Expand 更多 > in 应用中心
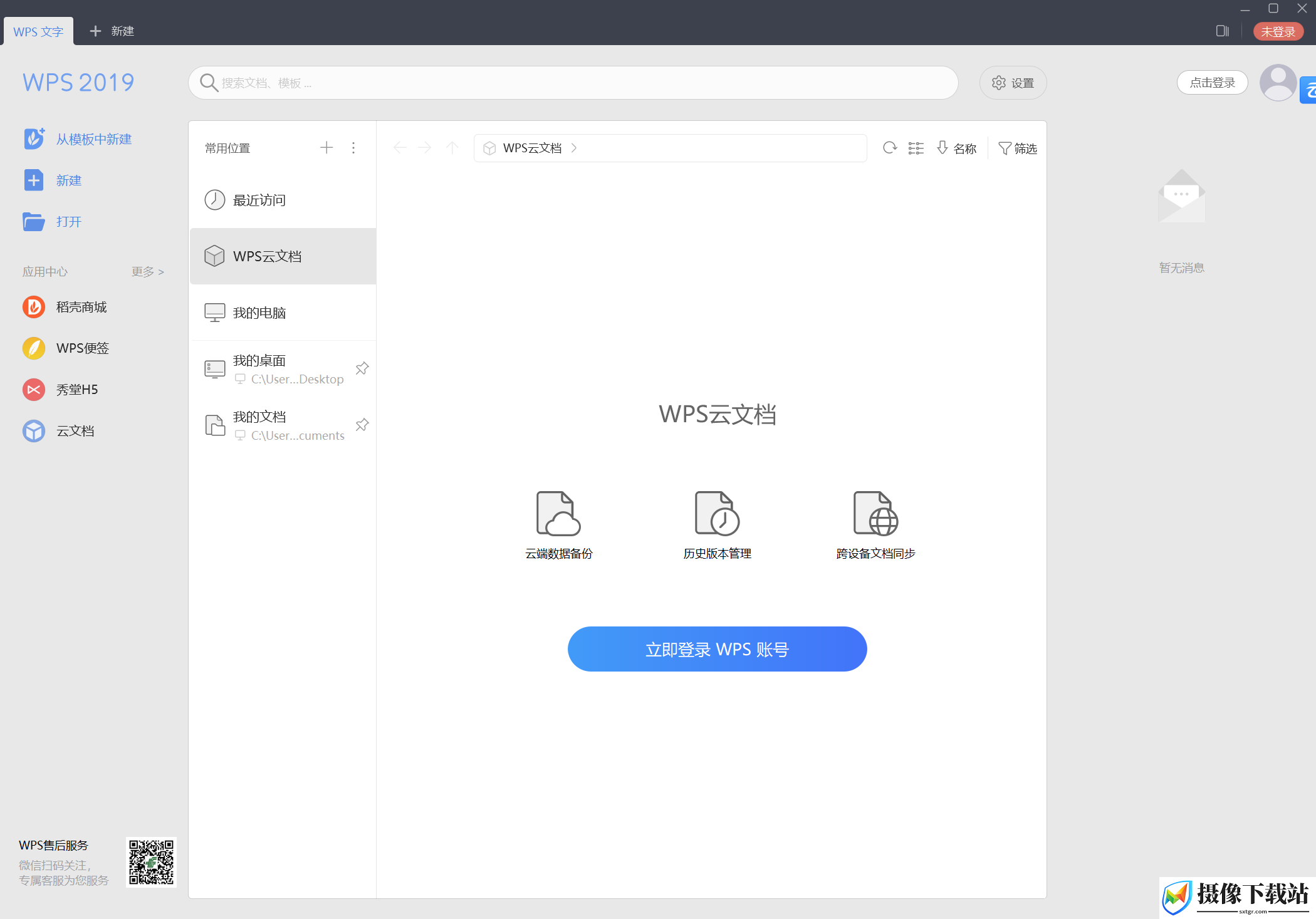The width and height of the screenshot is (1316, 919). click(148, 271)
